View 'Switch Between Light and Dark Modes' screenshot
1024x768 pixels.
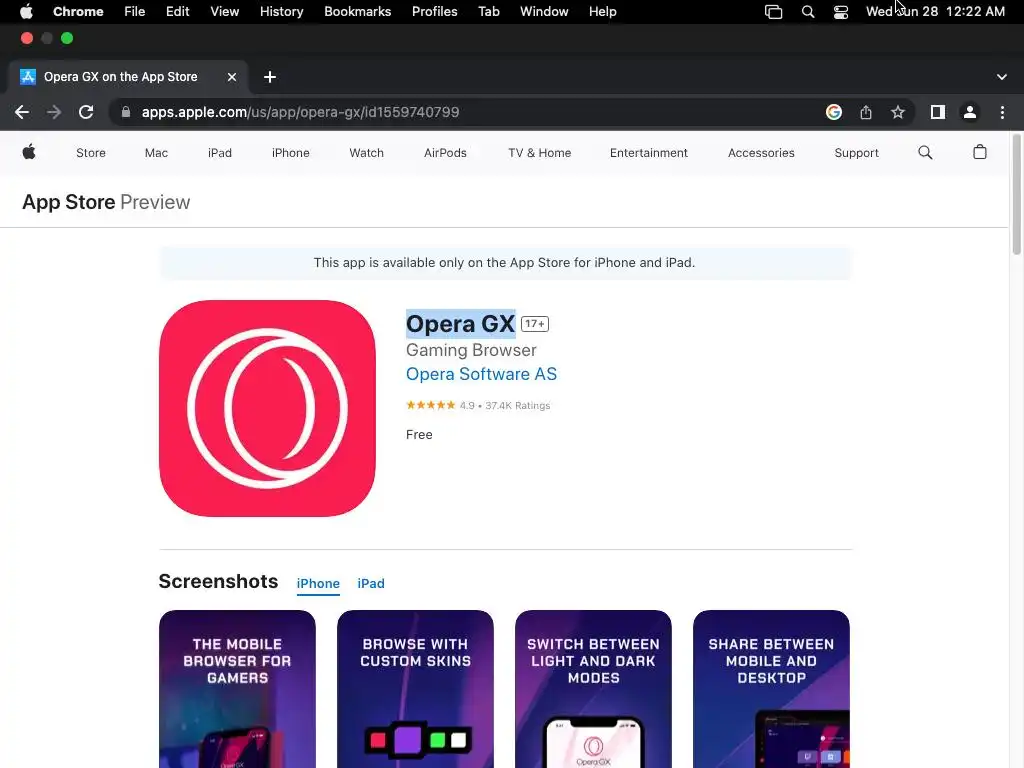coord(593,689)
